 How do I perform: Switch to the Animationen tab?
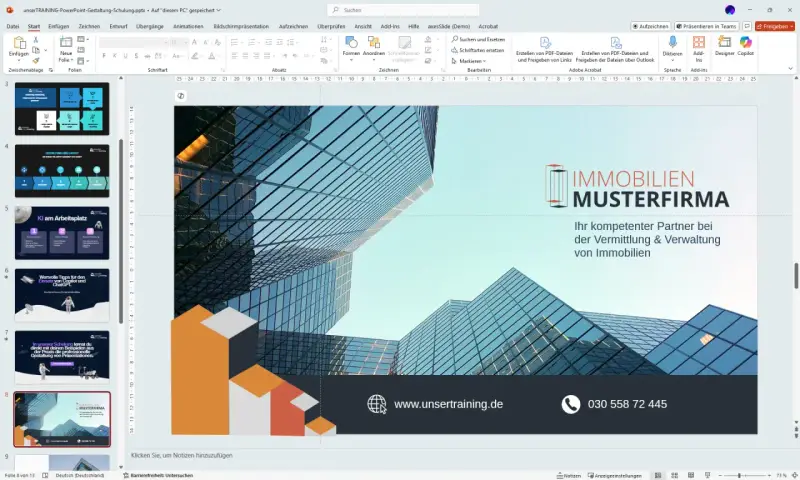point(188,26)
